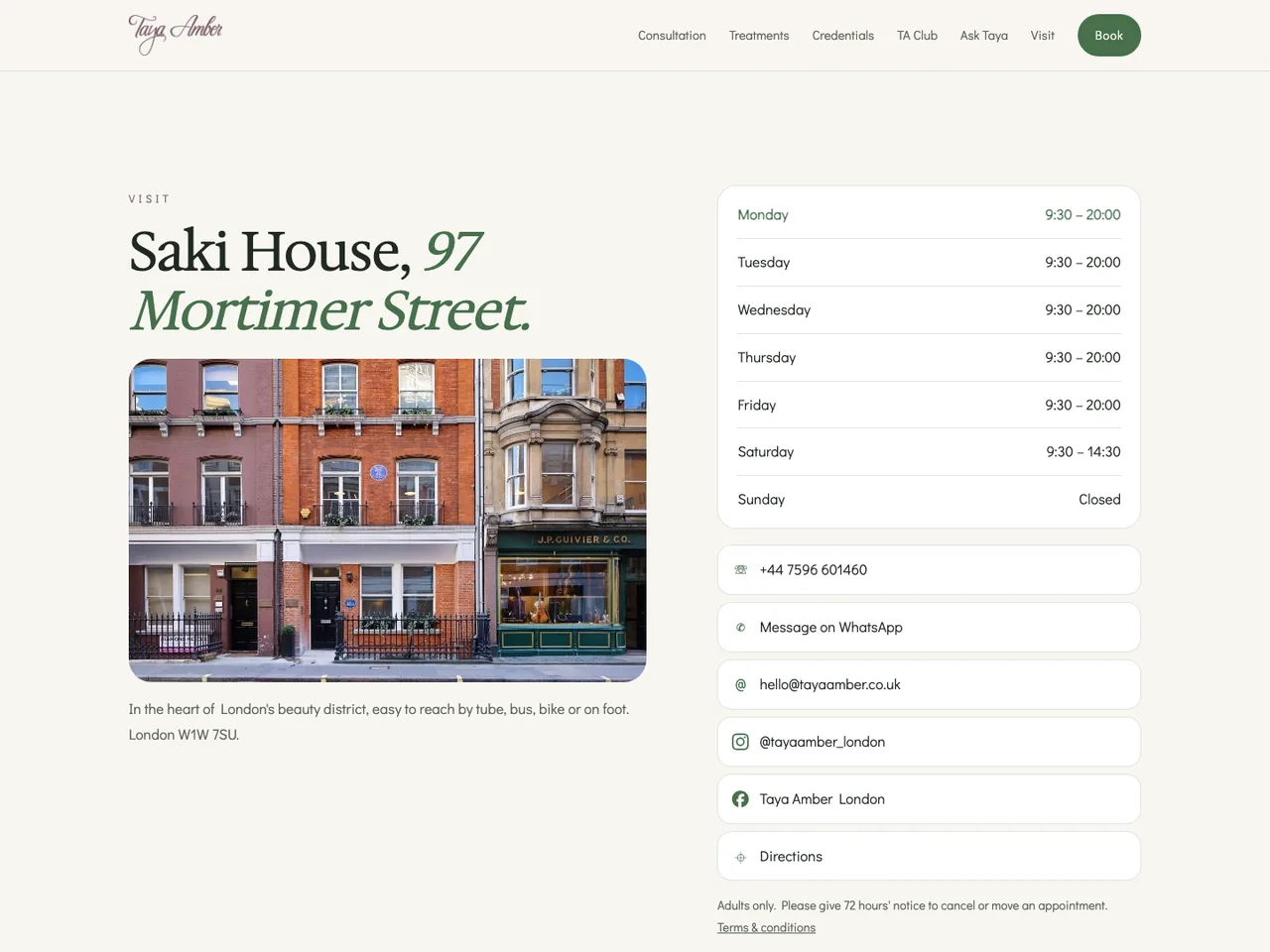
Task: Click the Taya Amber logo
Action: pos(176,35)
